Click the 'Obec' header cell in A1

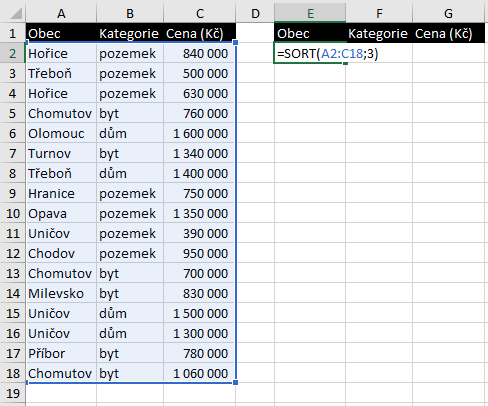(61, 33)
